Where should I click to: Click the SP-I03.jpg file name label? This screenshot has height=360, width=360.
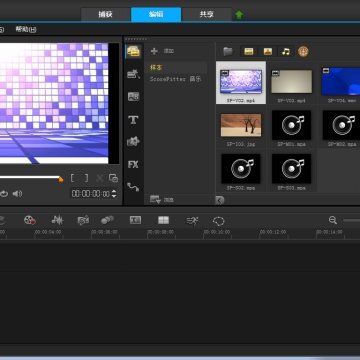(x=241, y=144)
